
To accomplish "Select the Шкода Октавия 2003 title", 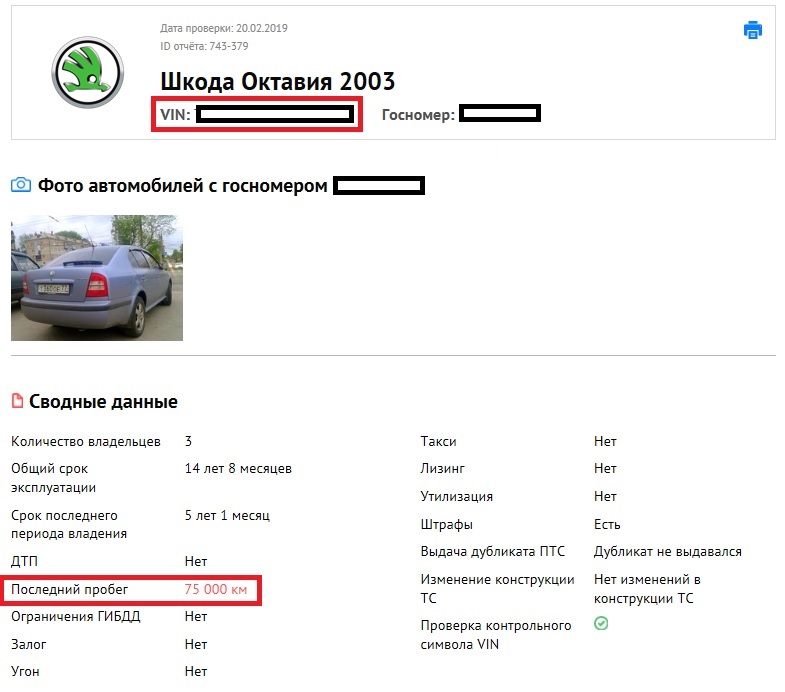I will pos(277,81).
